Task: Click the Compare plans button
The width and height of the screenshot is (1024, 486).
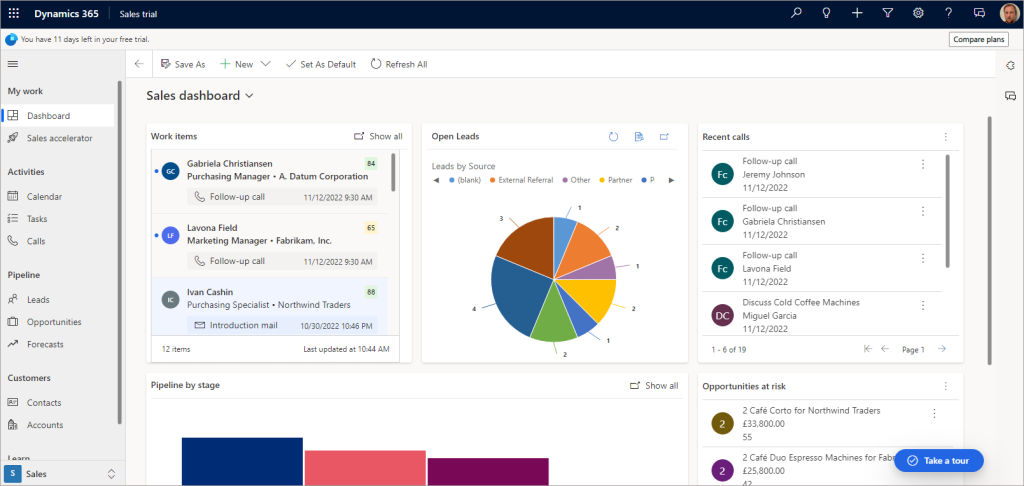Action: [978, 40]
